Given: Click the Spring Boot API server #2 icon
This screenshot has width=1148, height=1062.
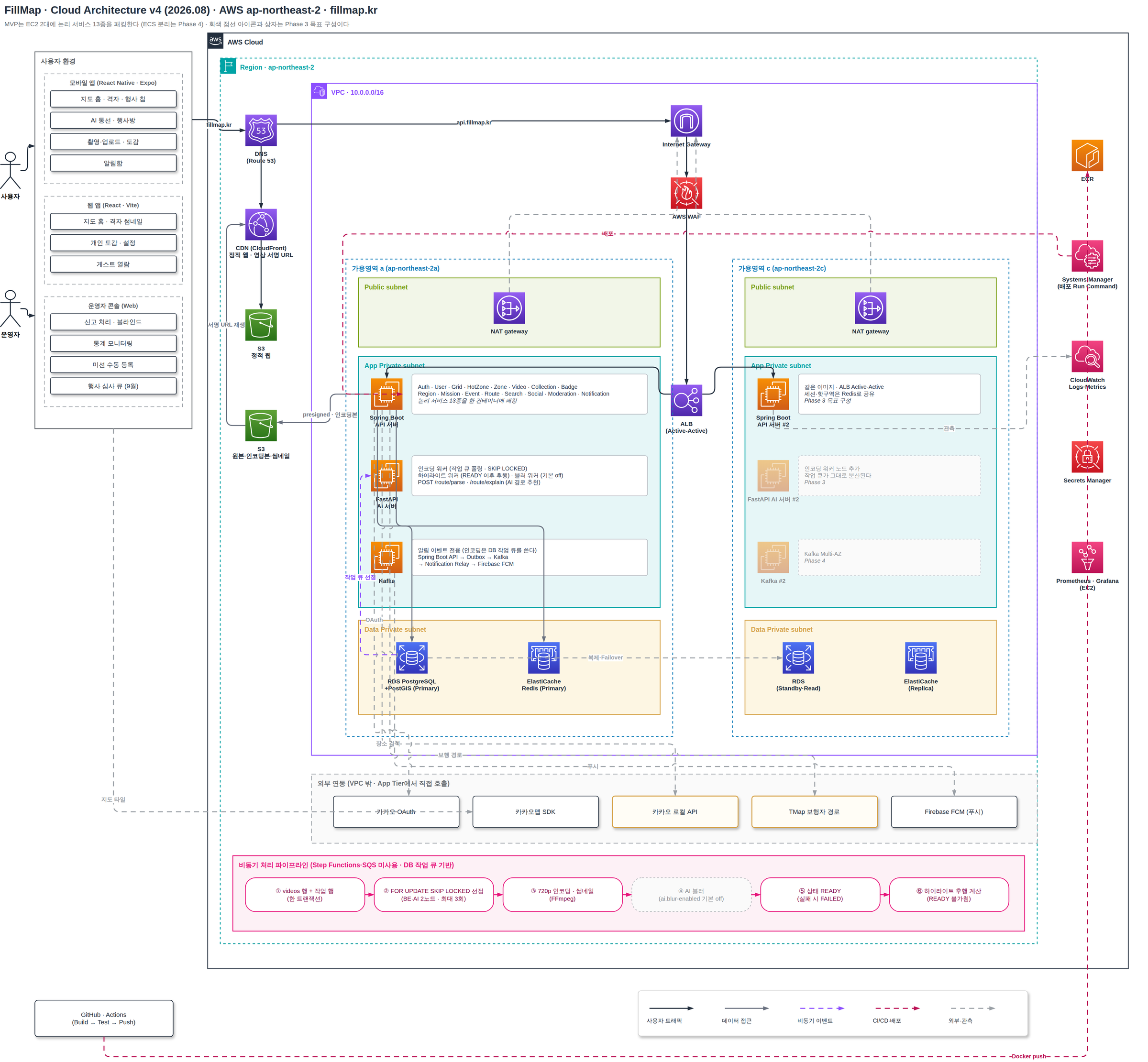Looking at the screenshot, I should click(773, 394).
